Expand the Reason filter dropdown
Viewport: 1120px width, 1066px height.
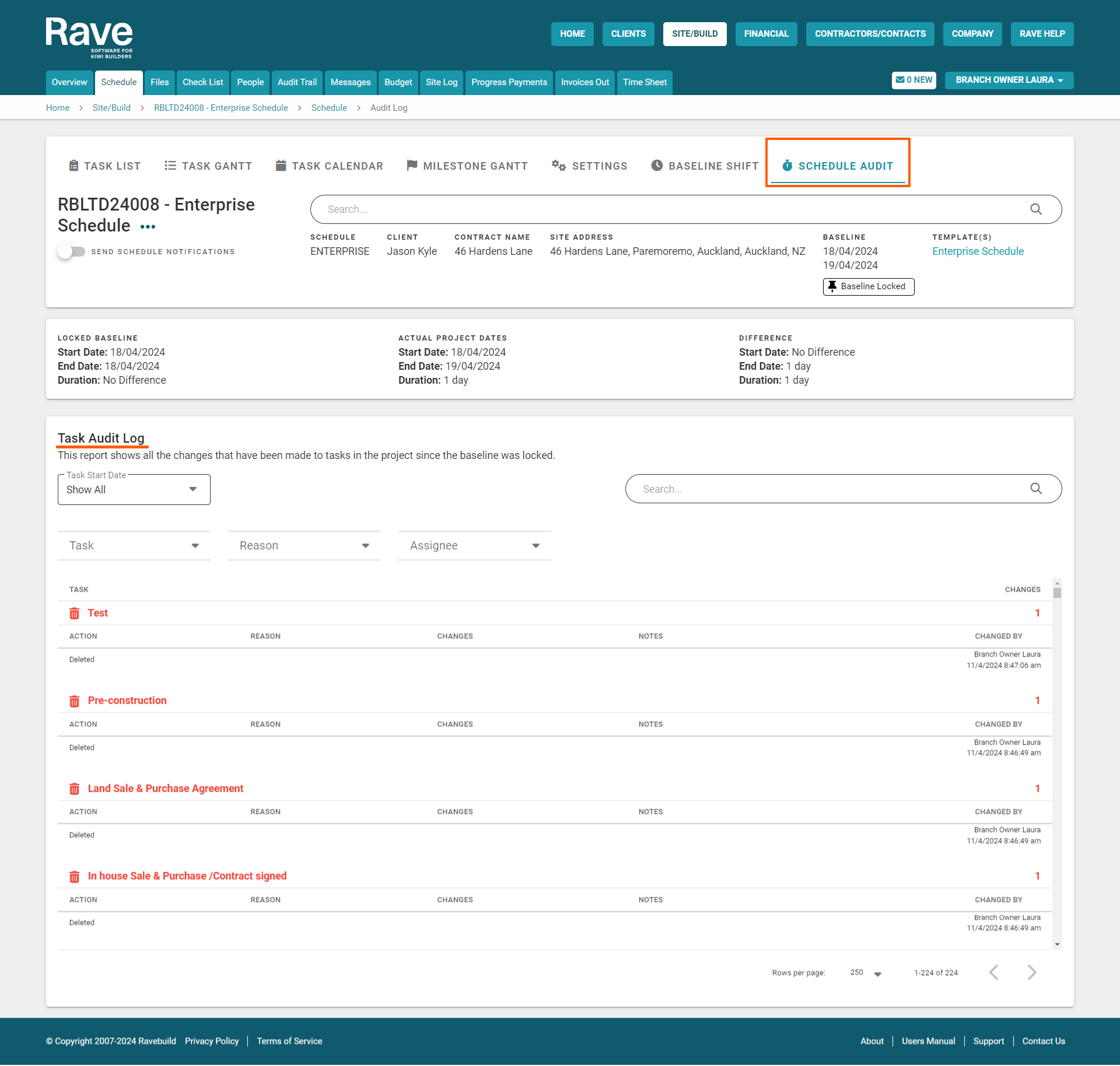[304, 546]
